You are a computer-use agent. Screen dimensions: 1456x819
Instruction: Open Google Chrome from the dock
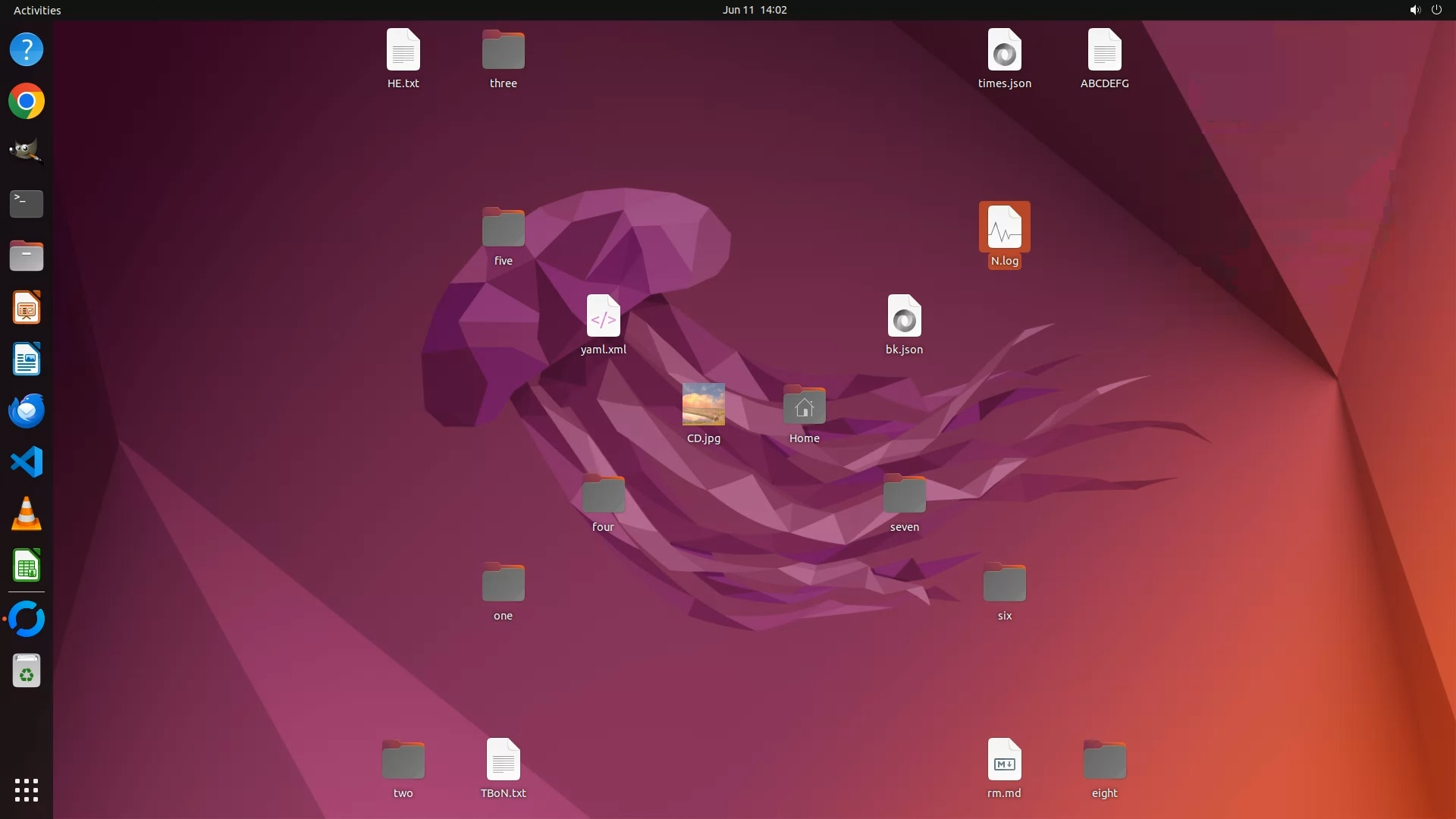click(27, 101)
